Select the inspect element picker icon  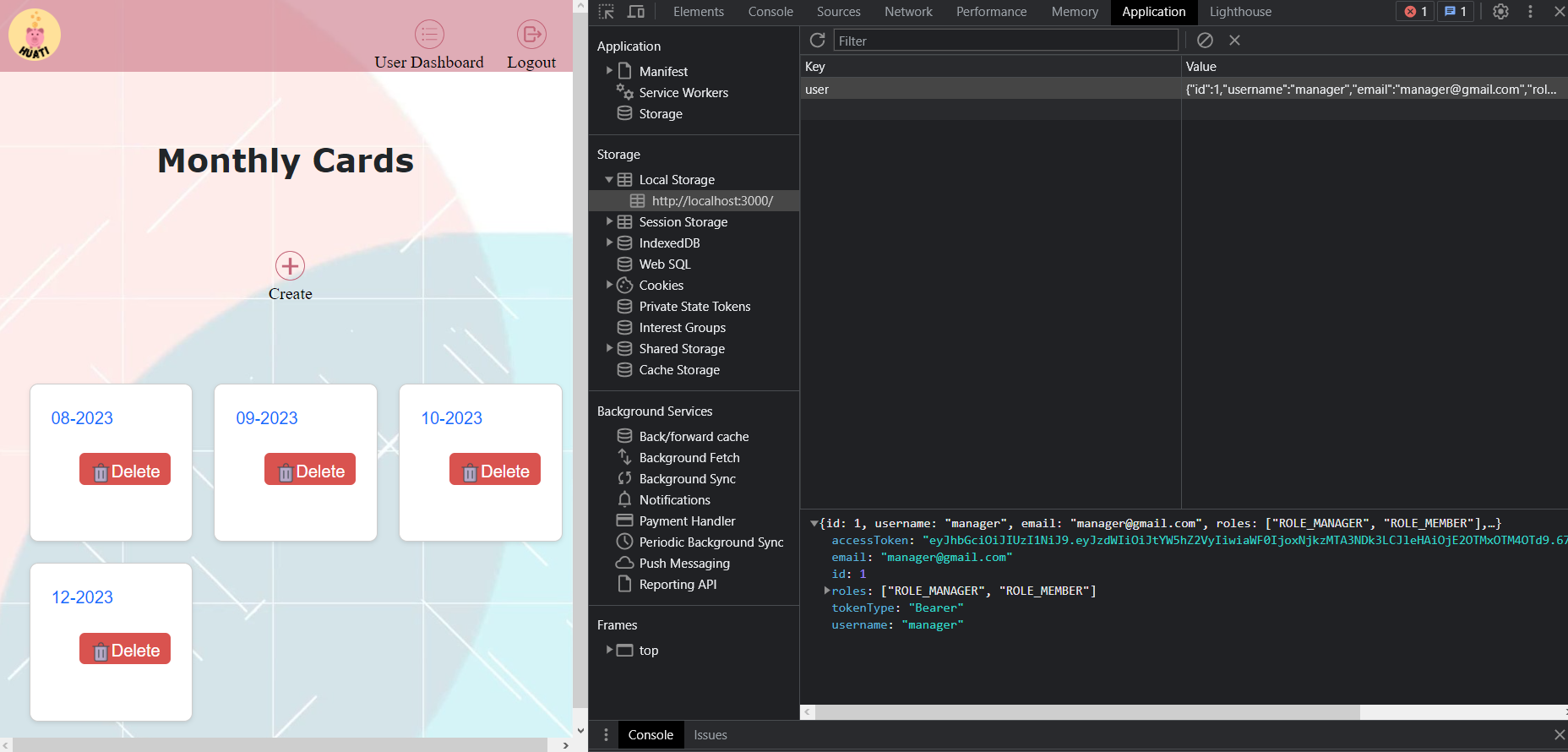607,12
